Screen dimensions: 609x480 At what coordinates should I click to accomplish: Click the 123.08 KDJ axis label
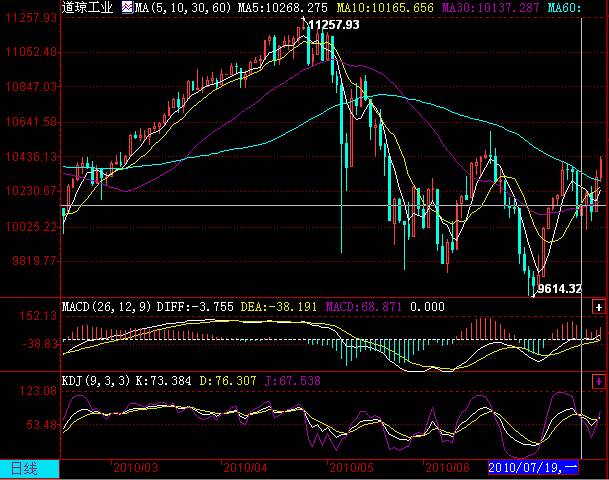pos(38,391)
